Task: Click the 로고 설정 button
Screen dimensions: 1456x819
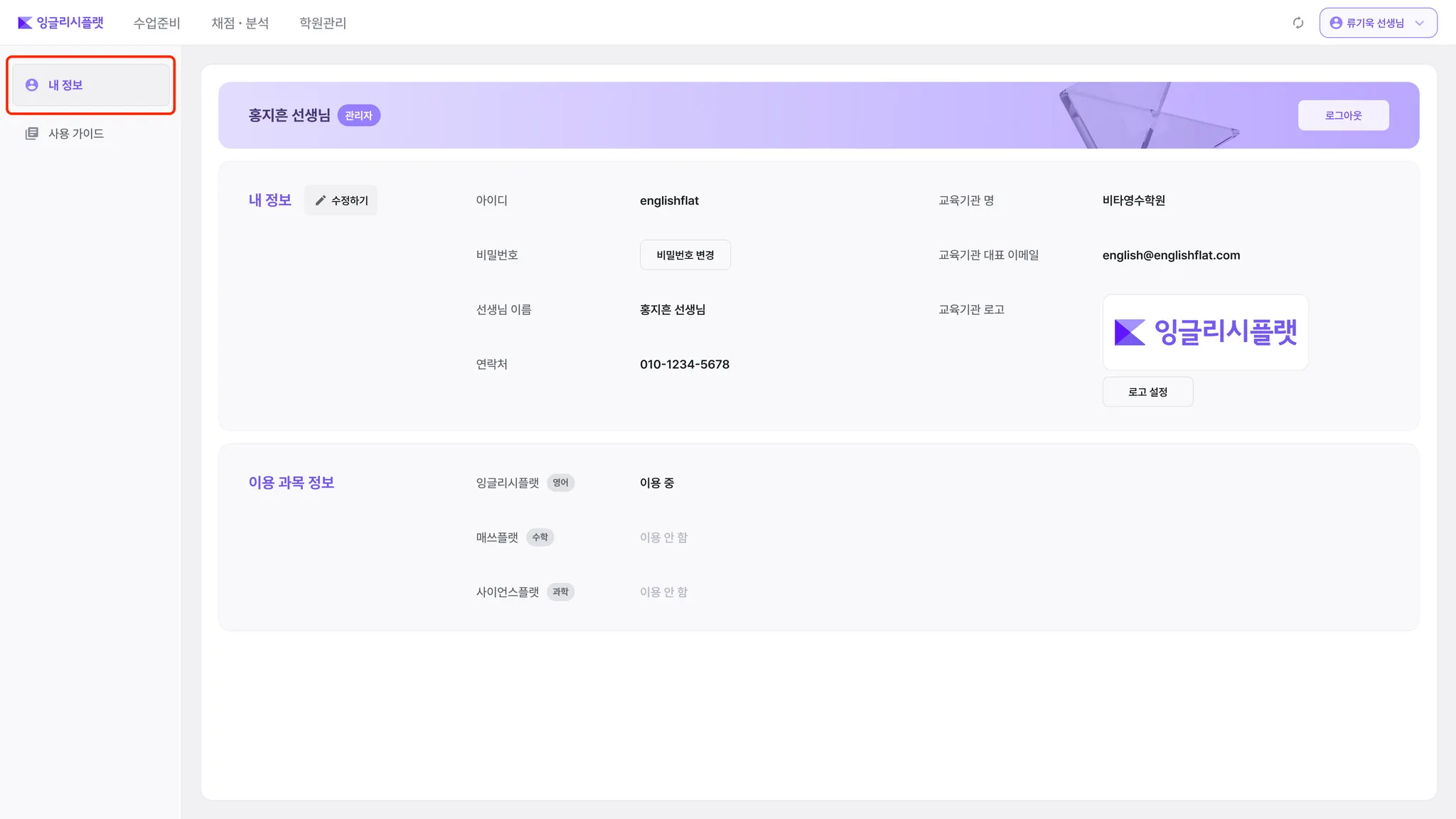Action: tap(1147, 392)
